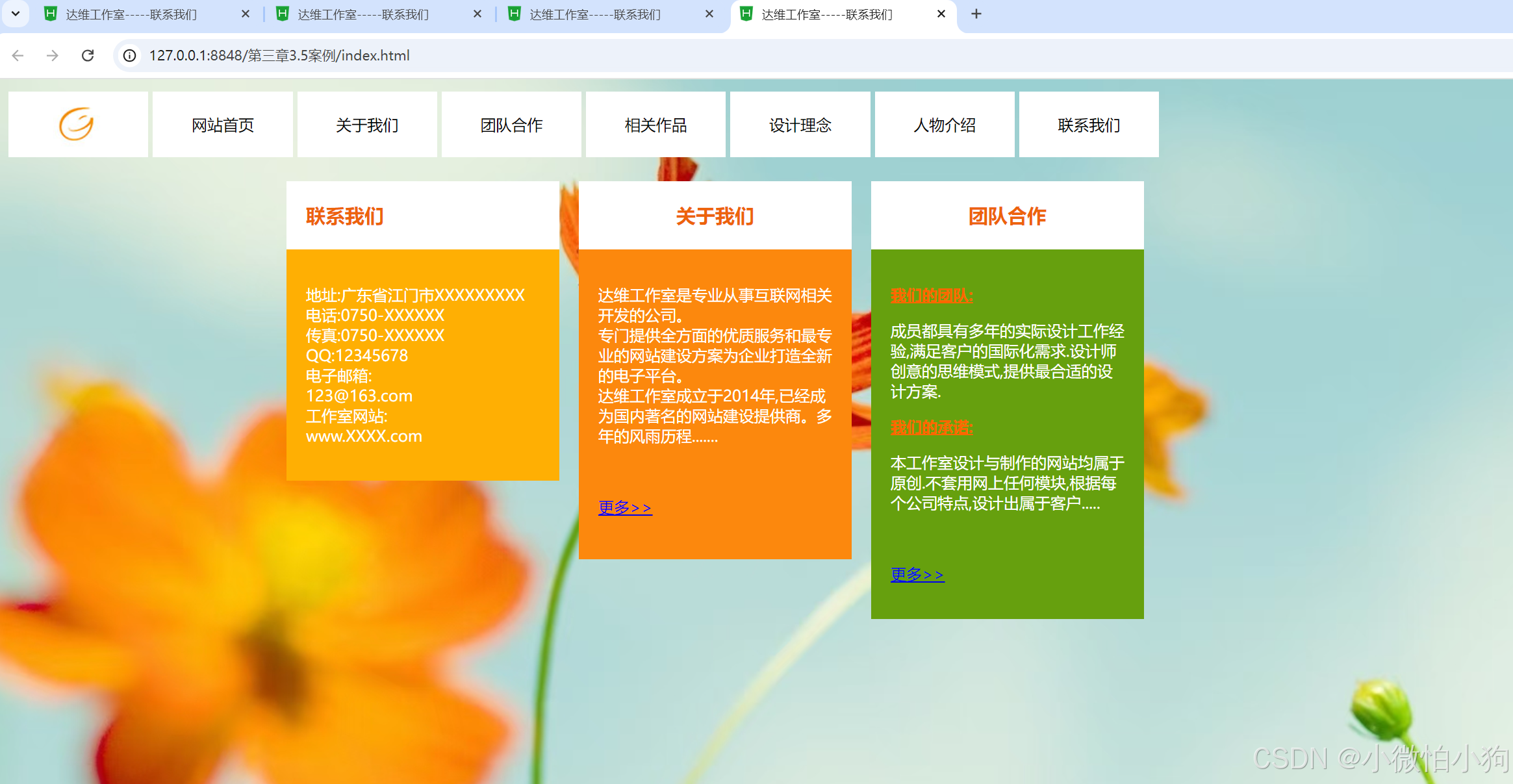
Task: Click the address line 广东省江门市
Action: (x=415, y=296)
